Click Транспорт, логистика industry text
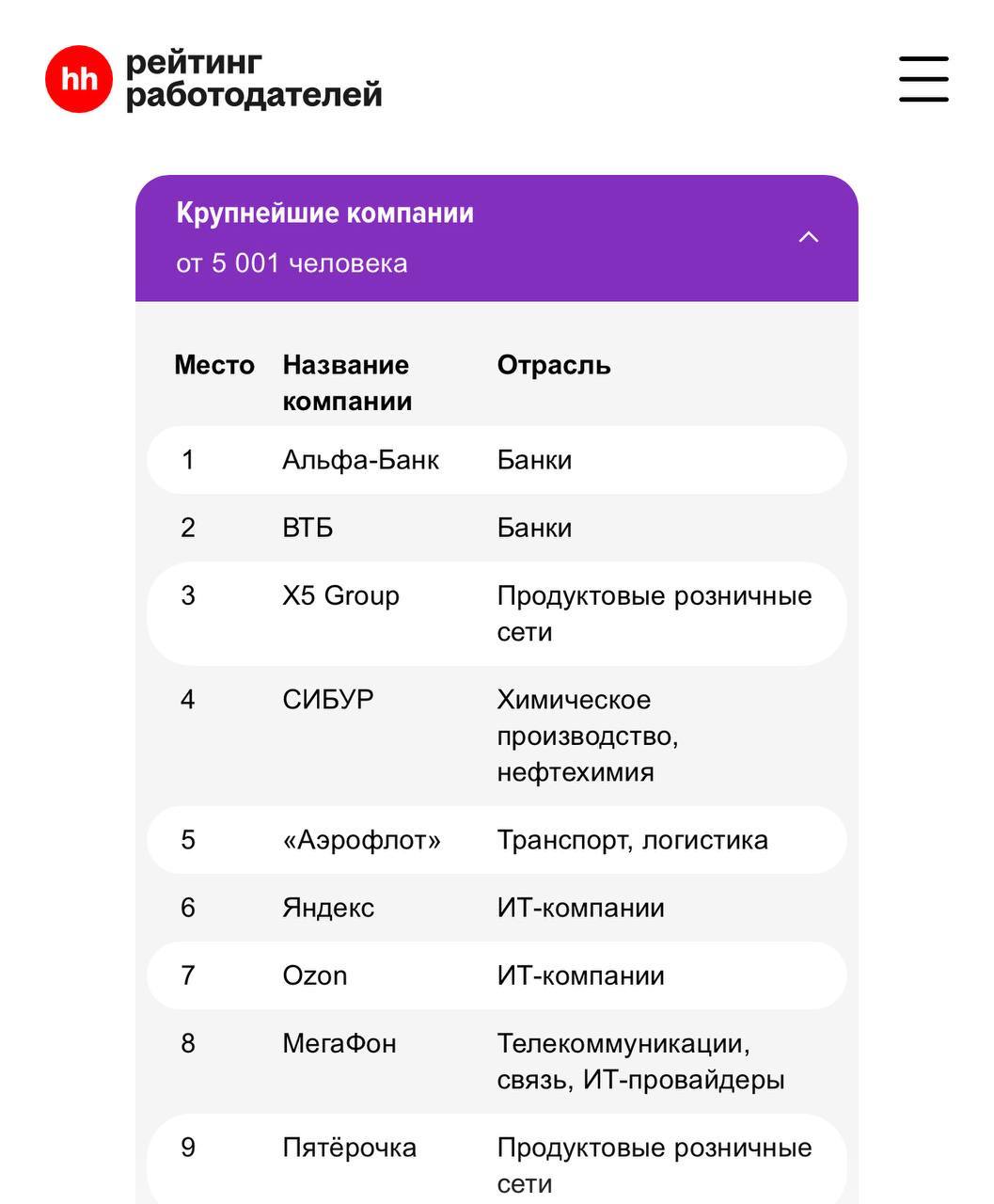994x1204 pixels. (x=632, y=840)
